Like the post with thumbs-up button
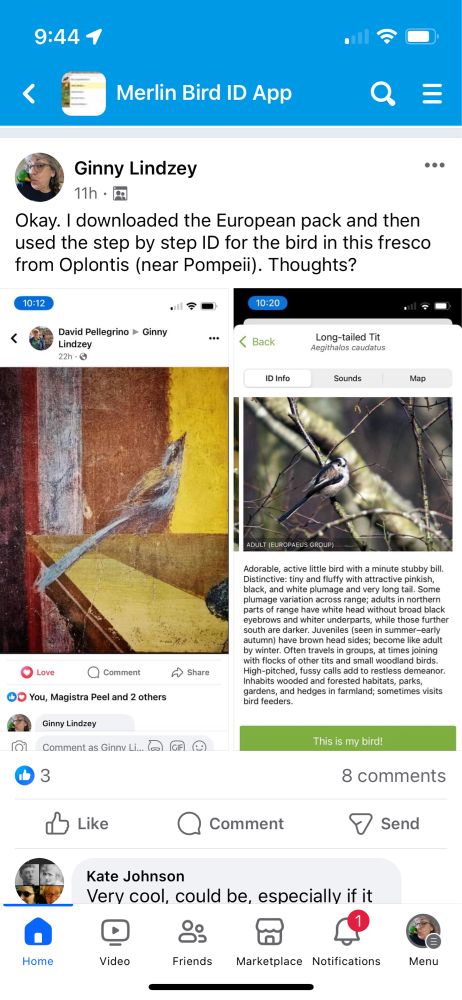The image size is (462, 1000). pyautogui.click(x=77, y=823)
